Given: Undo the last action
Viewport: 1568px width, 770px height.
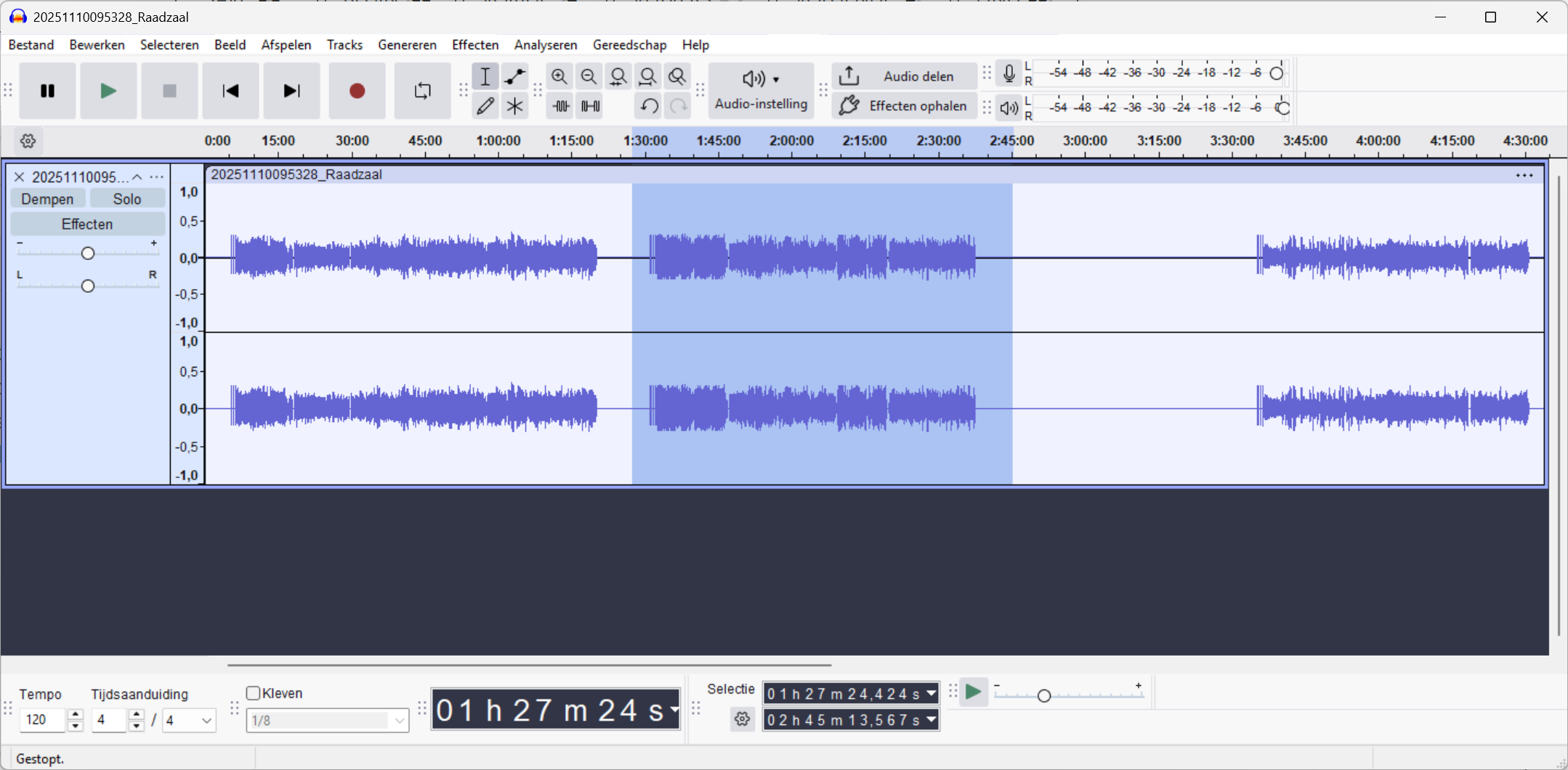Looking at the screenshot, I should pos(648,106).
